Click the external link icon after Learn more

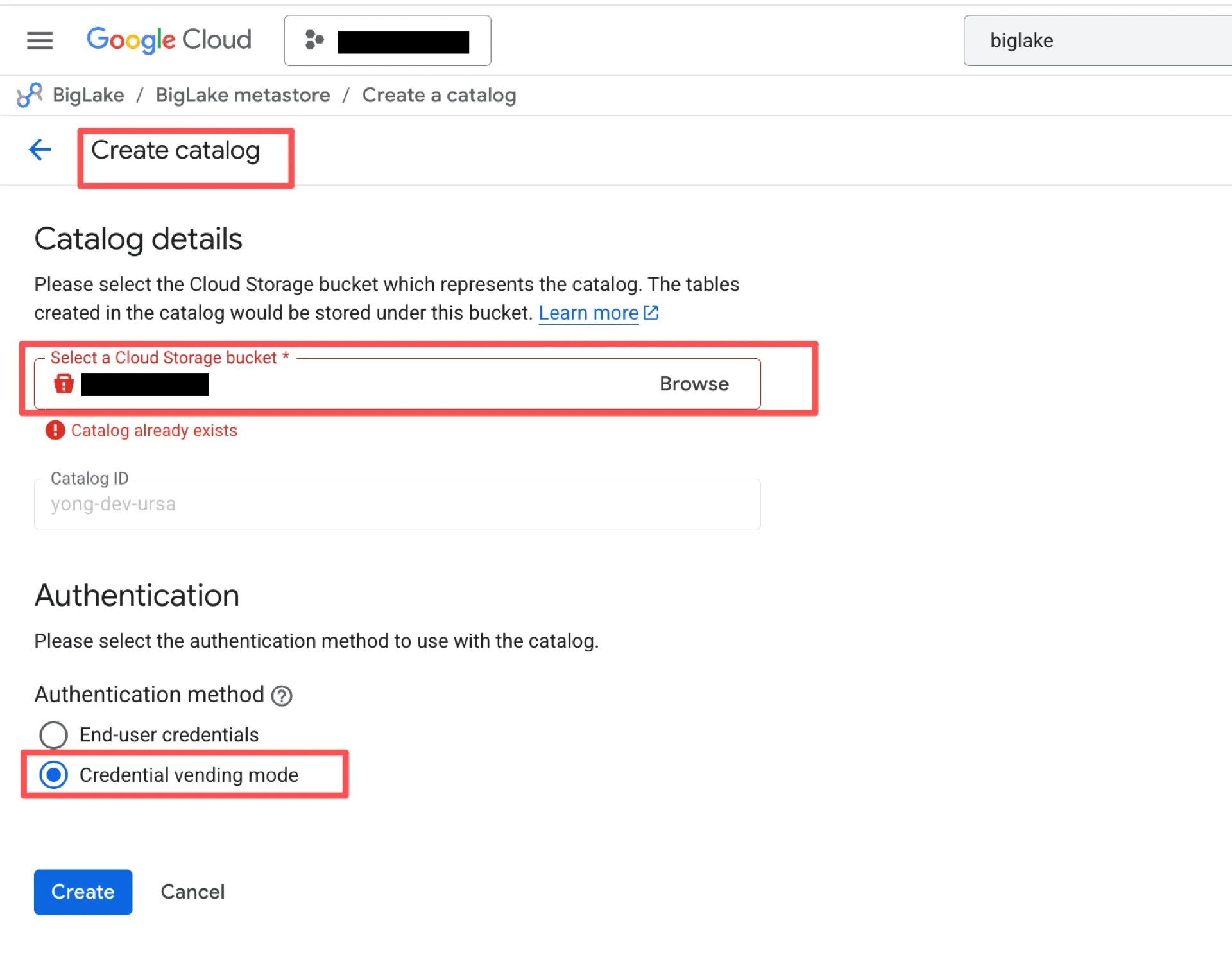coord(651,313)
